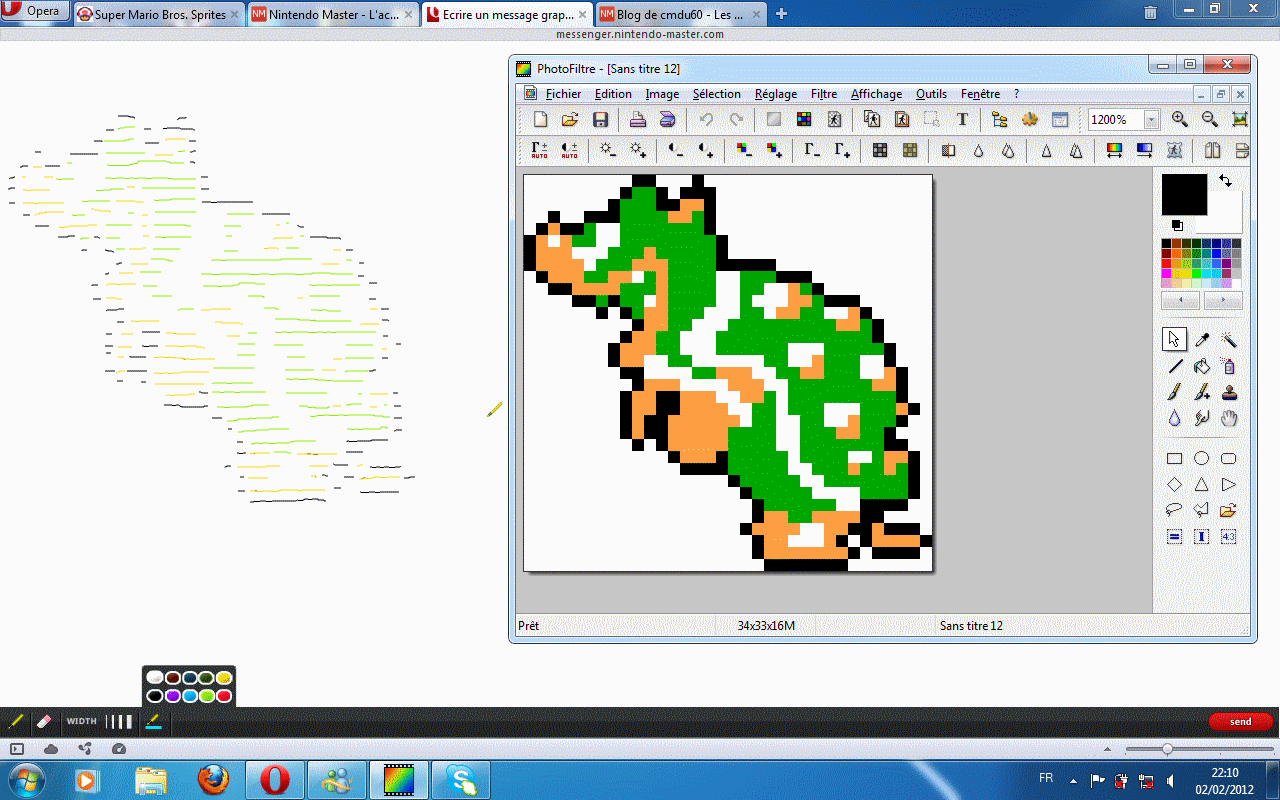Image resolution: width=1280 pixels, height=800 pixels.
Task: Pick the lime green messenger palette color
Action: [x=206, y=696]
